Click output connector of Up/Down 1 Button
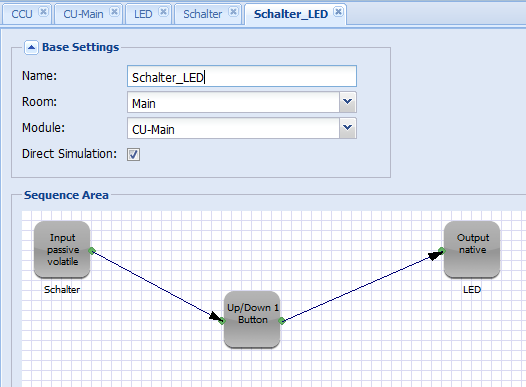This screenshot has width=526, height=387. [282, 321]
